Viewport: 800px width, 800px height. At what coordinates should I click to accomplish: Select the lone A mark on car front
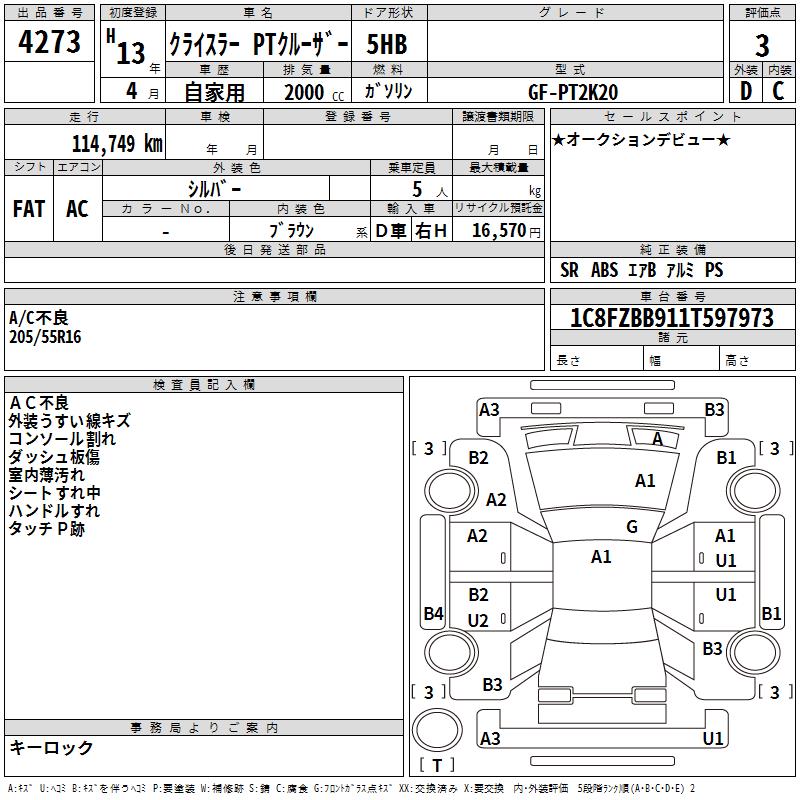[657, 439]
